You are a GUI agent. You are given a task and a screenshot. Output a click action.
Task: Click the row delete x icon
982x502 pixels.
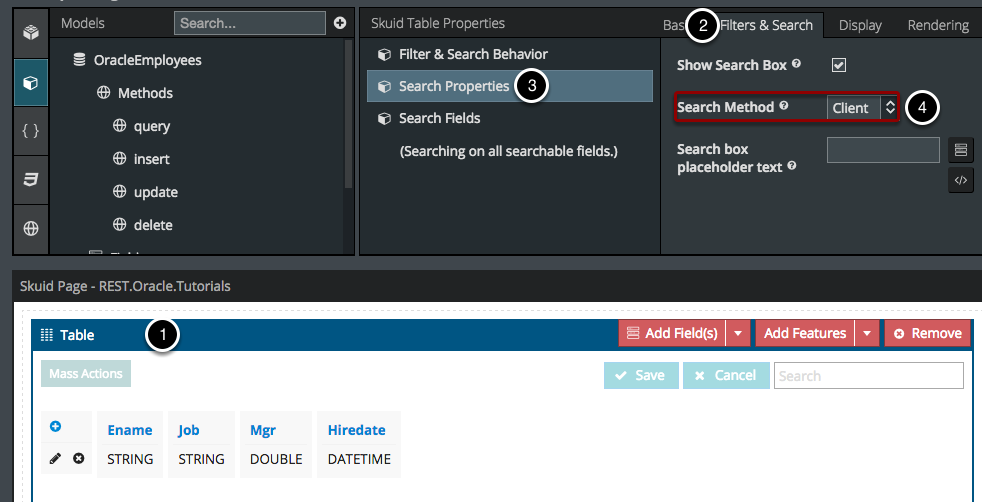coord(78,459)
